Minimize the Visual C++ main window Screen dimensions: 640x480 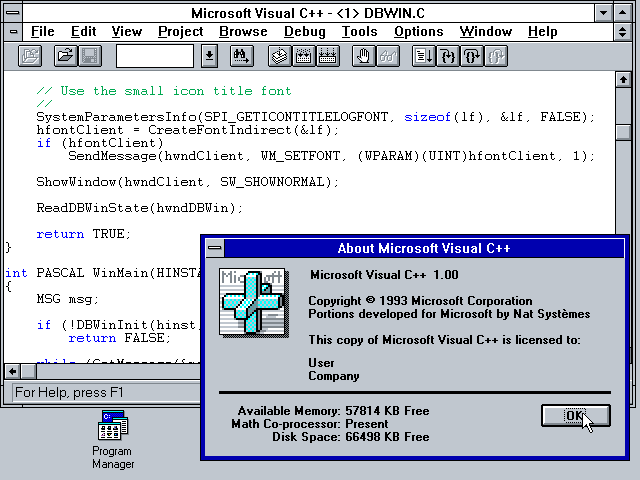(x=603, y=13)
